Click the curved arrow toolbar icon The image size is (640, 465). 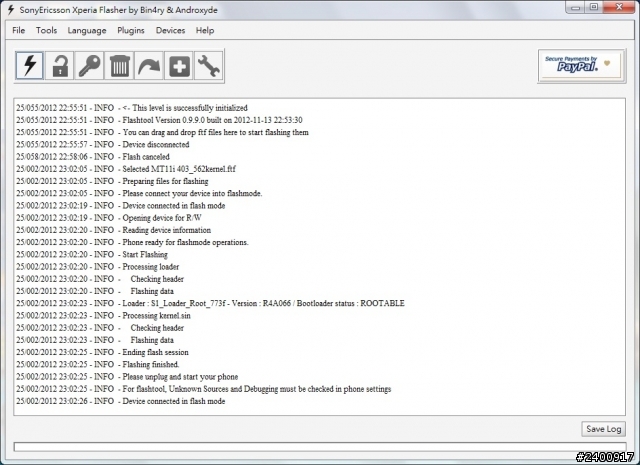tap(149, 65)
